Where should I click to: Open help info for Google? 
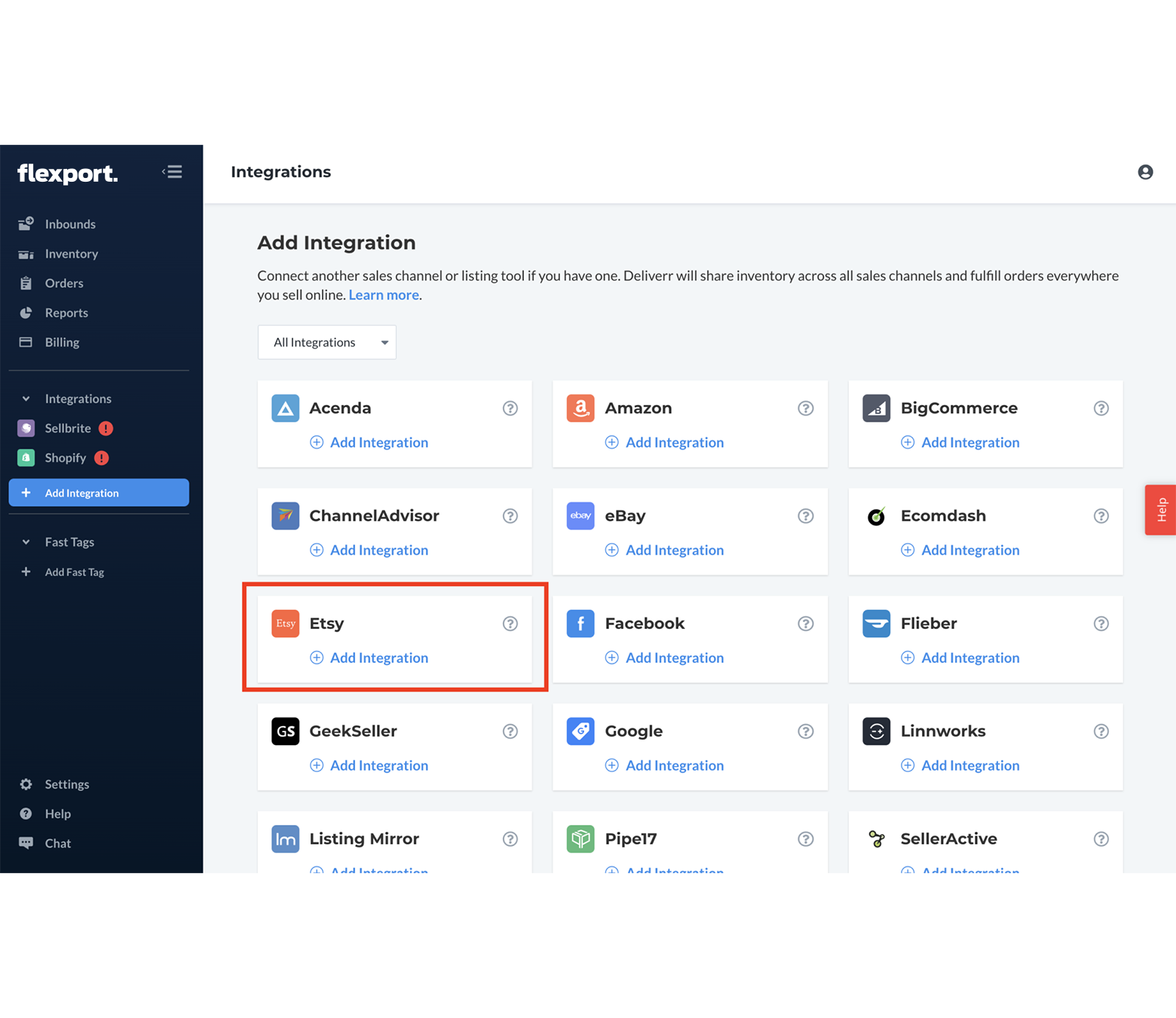tap(806, 731)
